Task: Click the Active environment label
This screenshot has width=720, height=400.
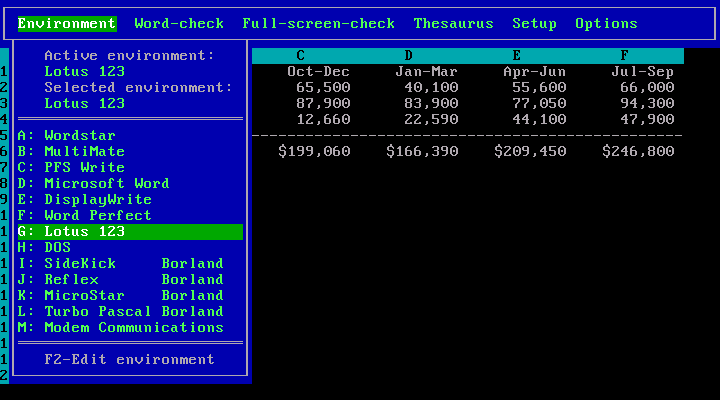Action: pyautogui.click(x=129, y=56)
